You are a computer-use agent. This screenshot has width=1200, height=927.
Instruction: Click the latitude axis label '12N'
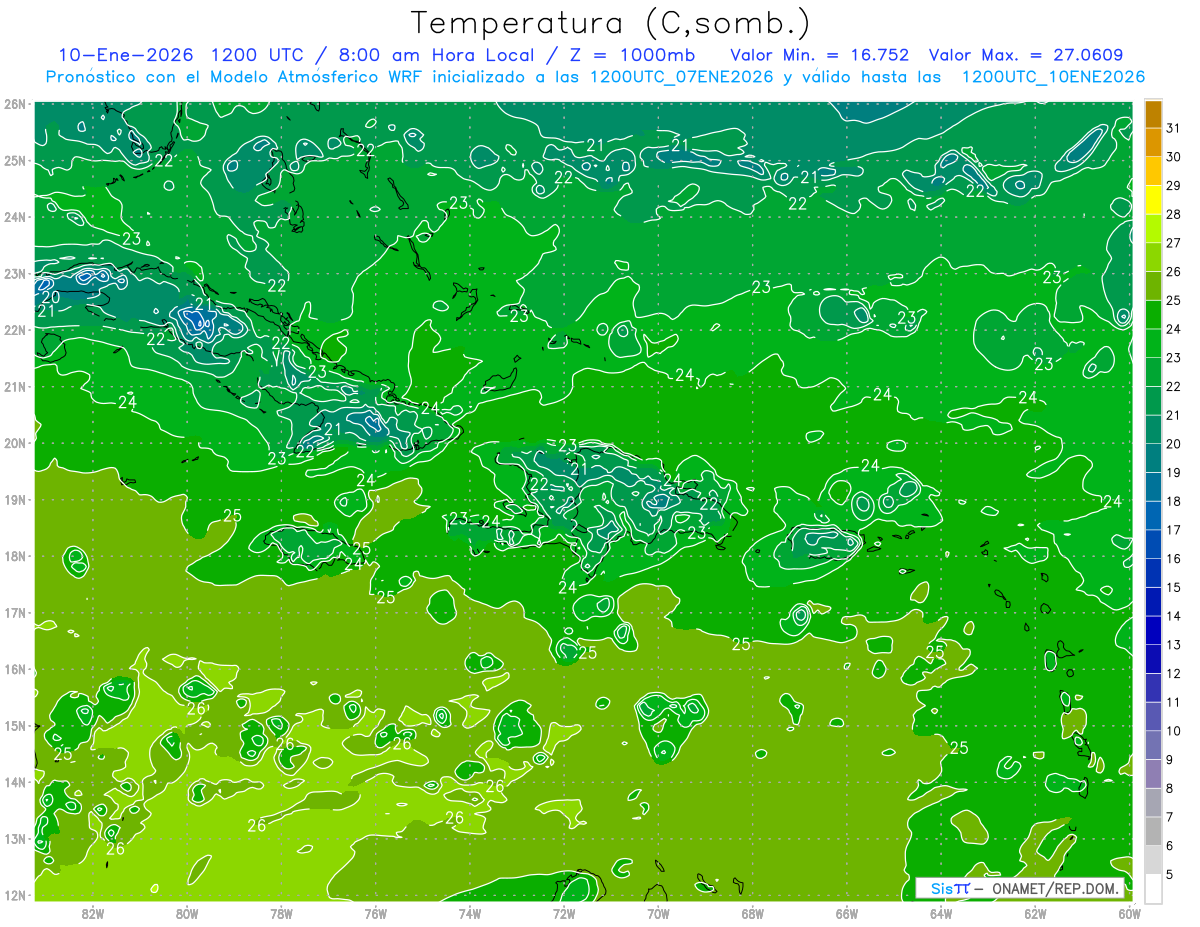[x=15, y=895]
